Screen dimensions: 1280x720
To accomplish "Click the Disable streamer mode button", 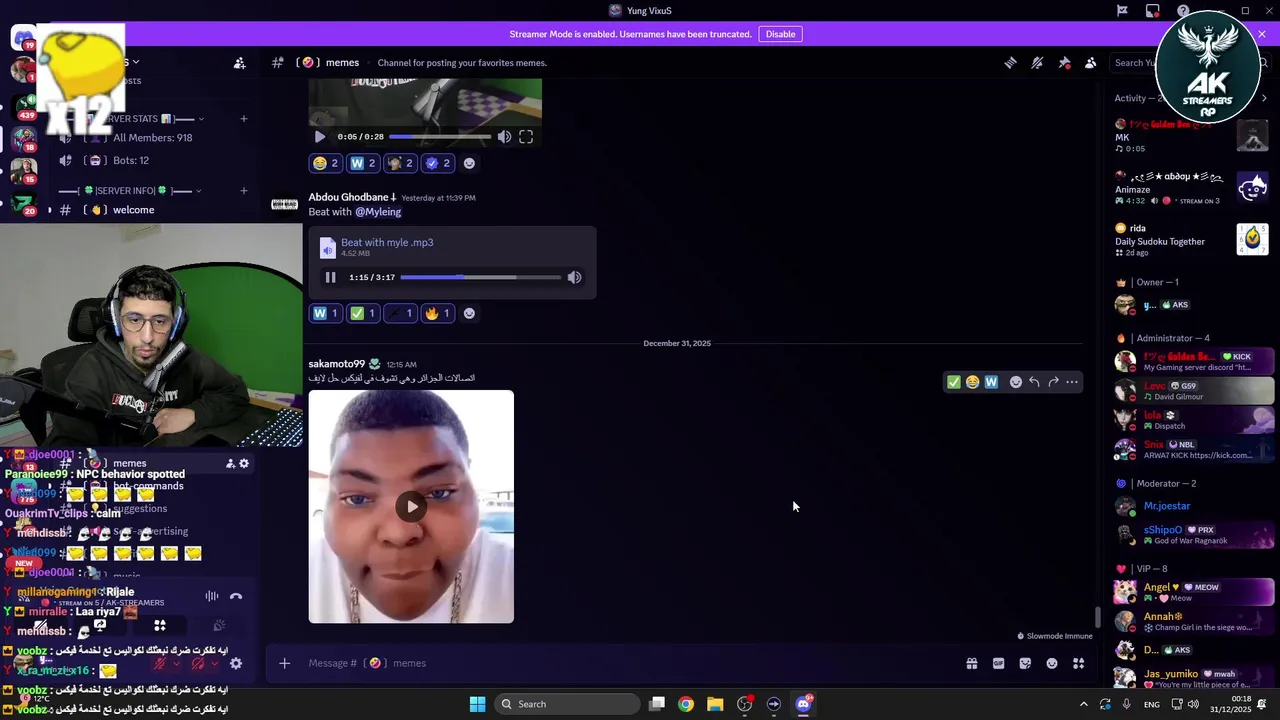I will tap(780, 34).
